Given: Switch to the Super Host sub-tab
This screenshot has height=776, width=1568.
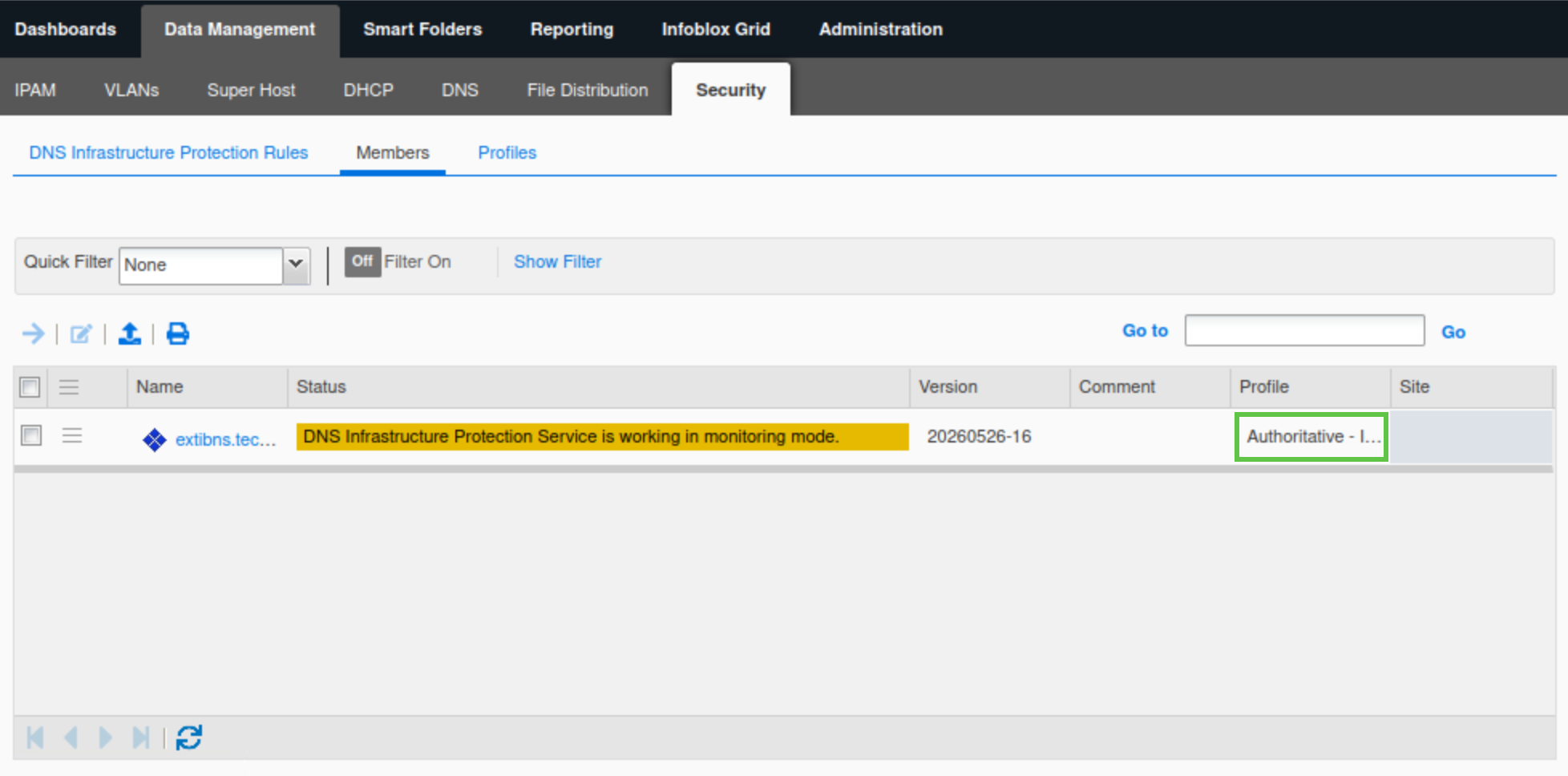Looking at the screenshot, I should [x=251, y=90].
